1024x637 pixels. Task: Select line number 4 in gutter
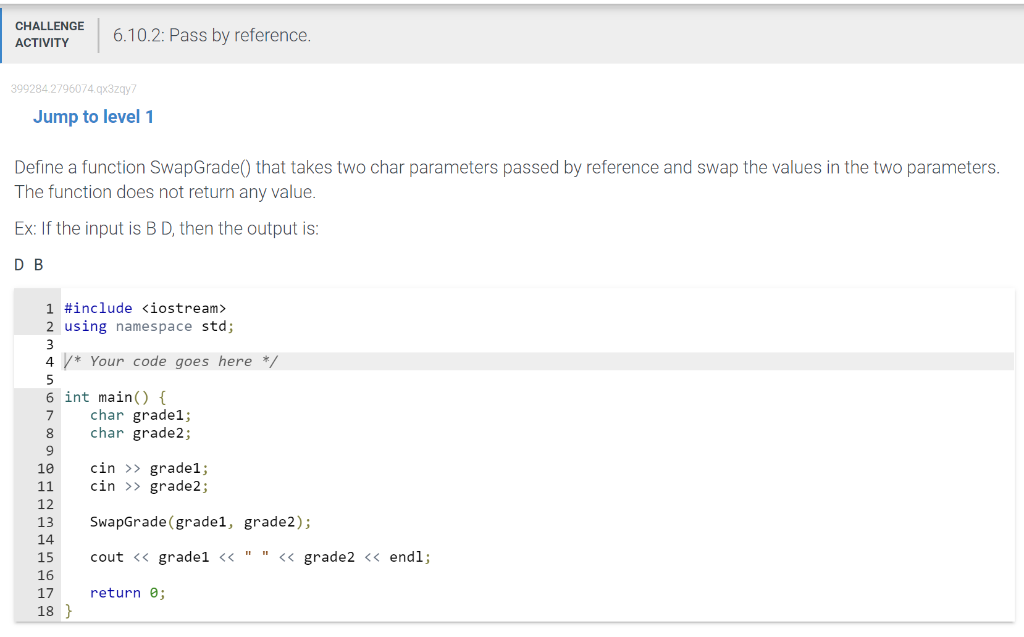(x=50, y=362)
